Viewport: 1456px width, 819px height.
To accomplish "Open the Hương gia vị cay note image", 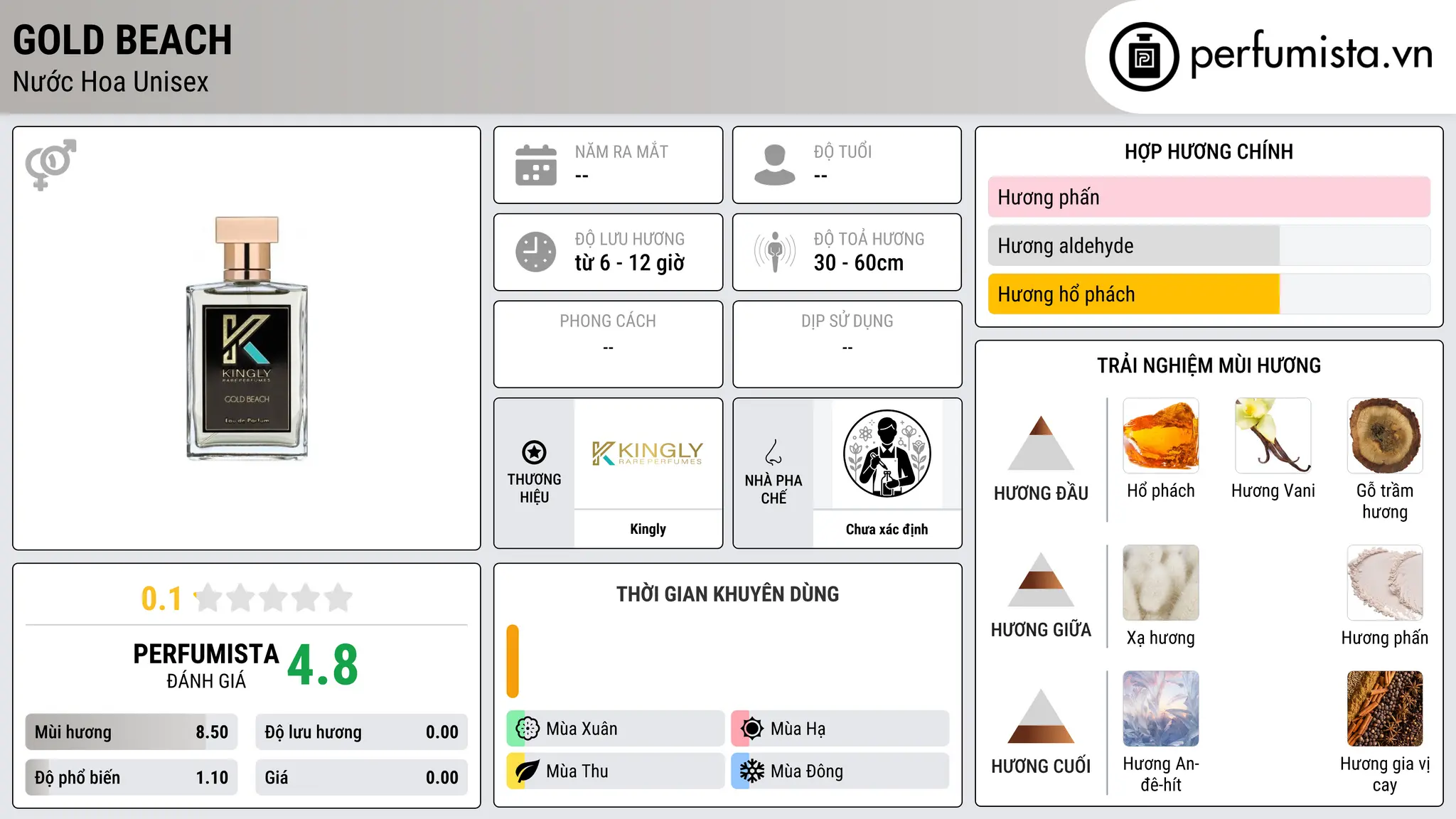I will point(1385,709).
